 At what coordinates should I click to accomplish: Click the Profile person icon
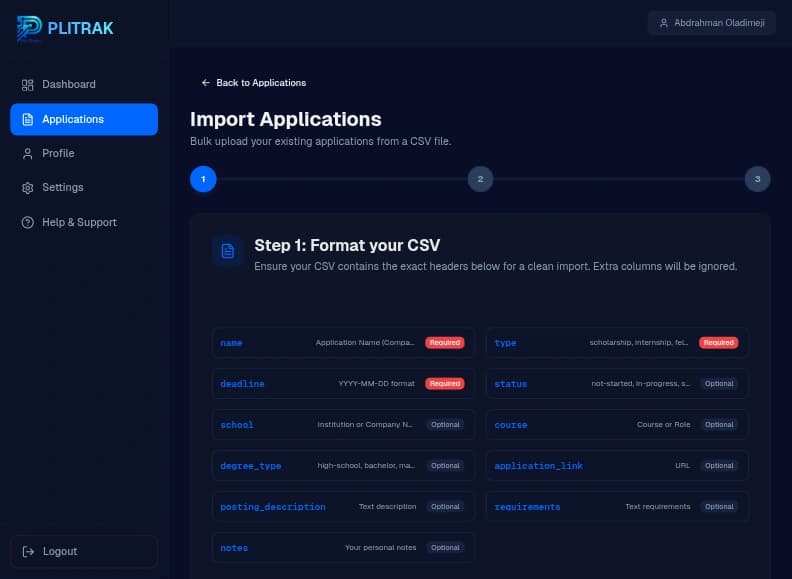point(28,154)
